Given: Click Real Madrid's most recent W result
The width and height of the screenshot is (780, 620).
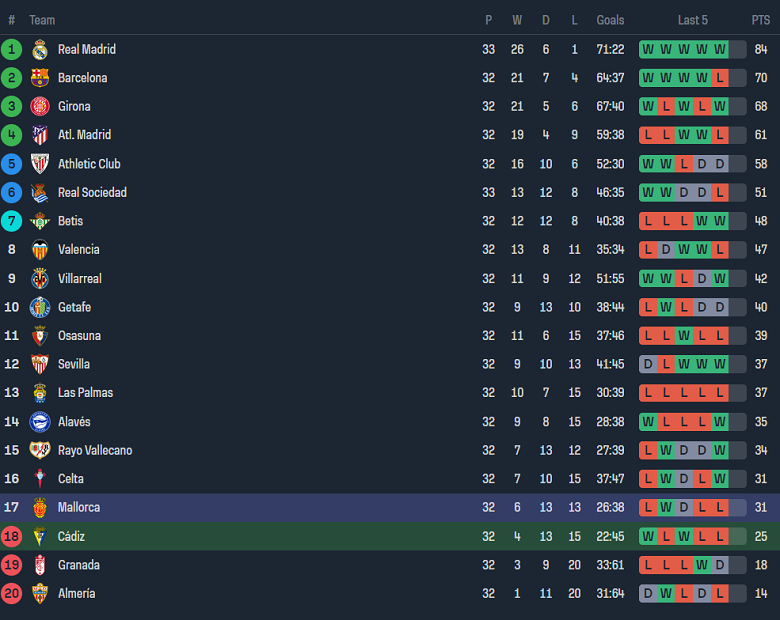Looking at the screenshot, I should coord(720,49).
